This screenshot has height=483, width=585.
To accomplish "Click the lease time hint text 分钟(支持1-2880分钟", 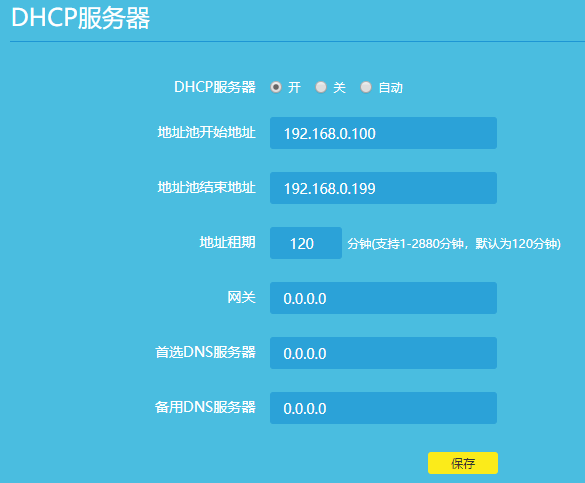I will click(406, 244).
